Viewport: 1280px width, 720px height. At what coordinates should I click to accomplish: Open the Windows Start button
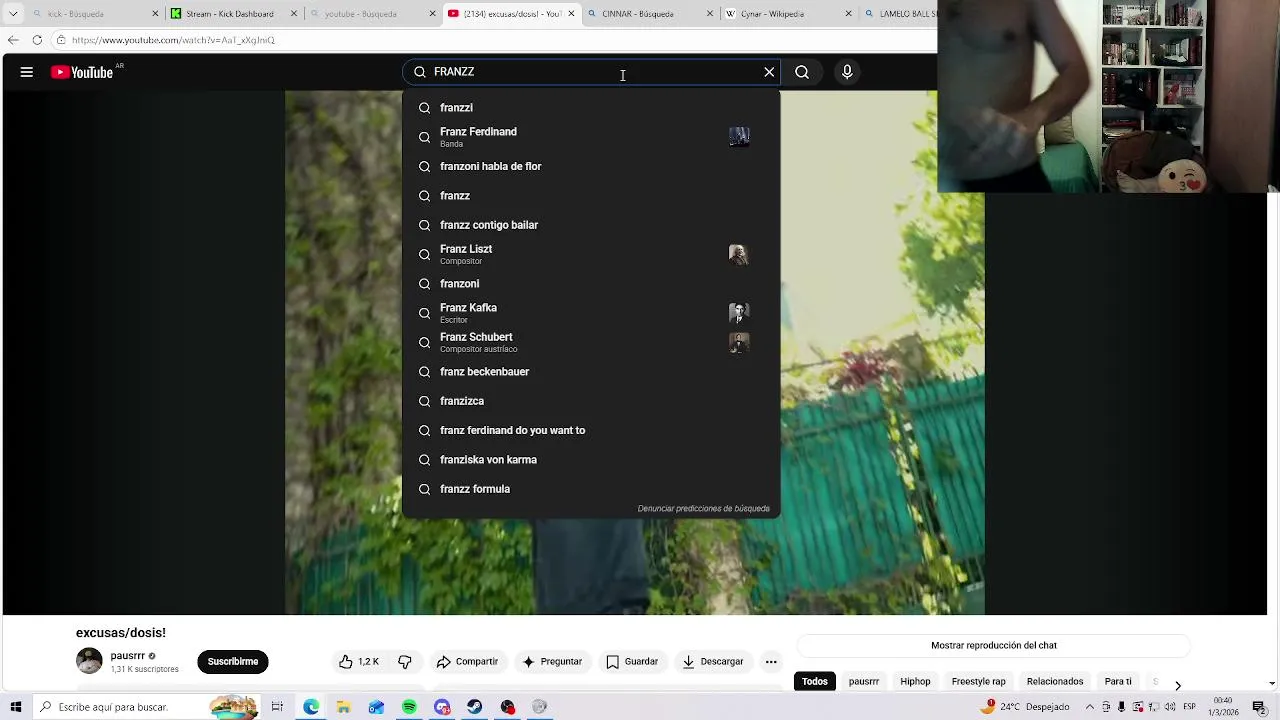[x=15, y=707]
